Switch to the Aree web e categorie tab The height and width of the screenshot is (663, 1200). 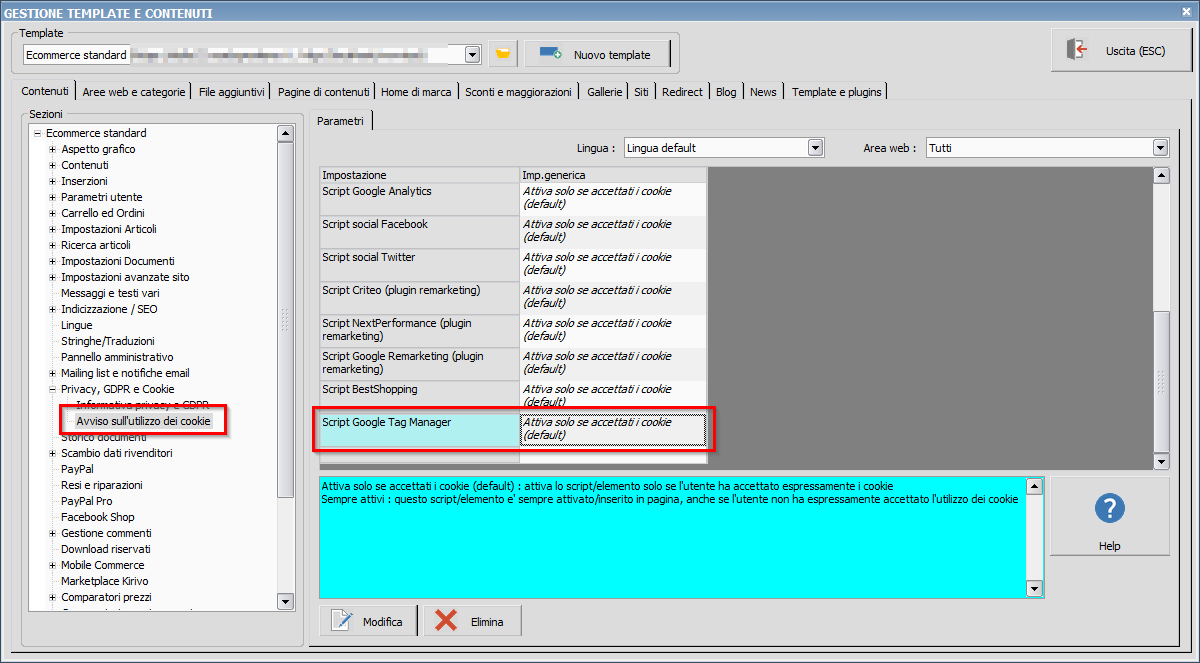[x=134, y=92]
